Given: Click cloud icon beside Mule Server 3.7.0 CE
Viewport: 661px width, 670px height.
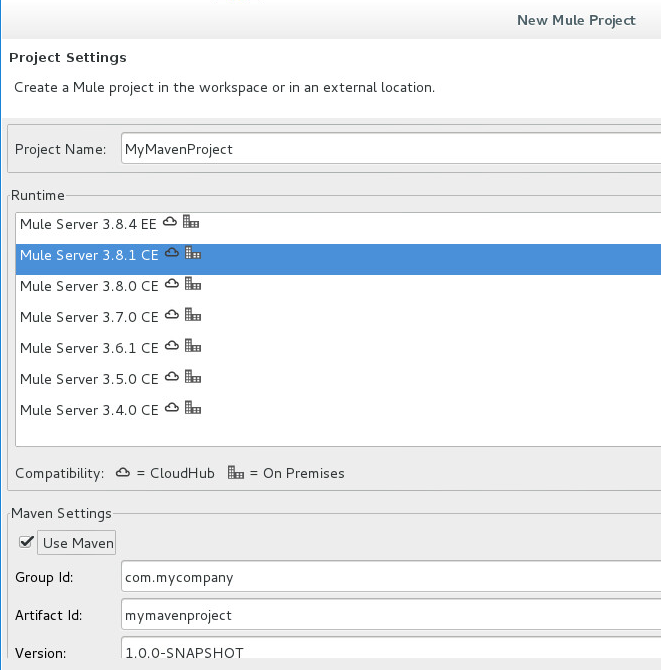Looking at the screenshot, I should [x=172, y=314].
